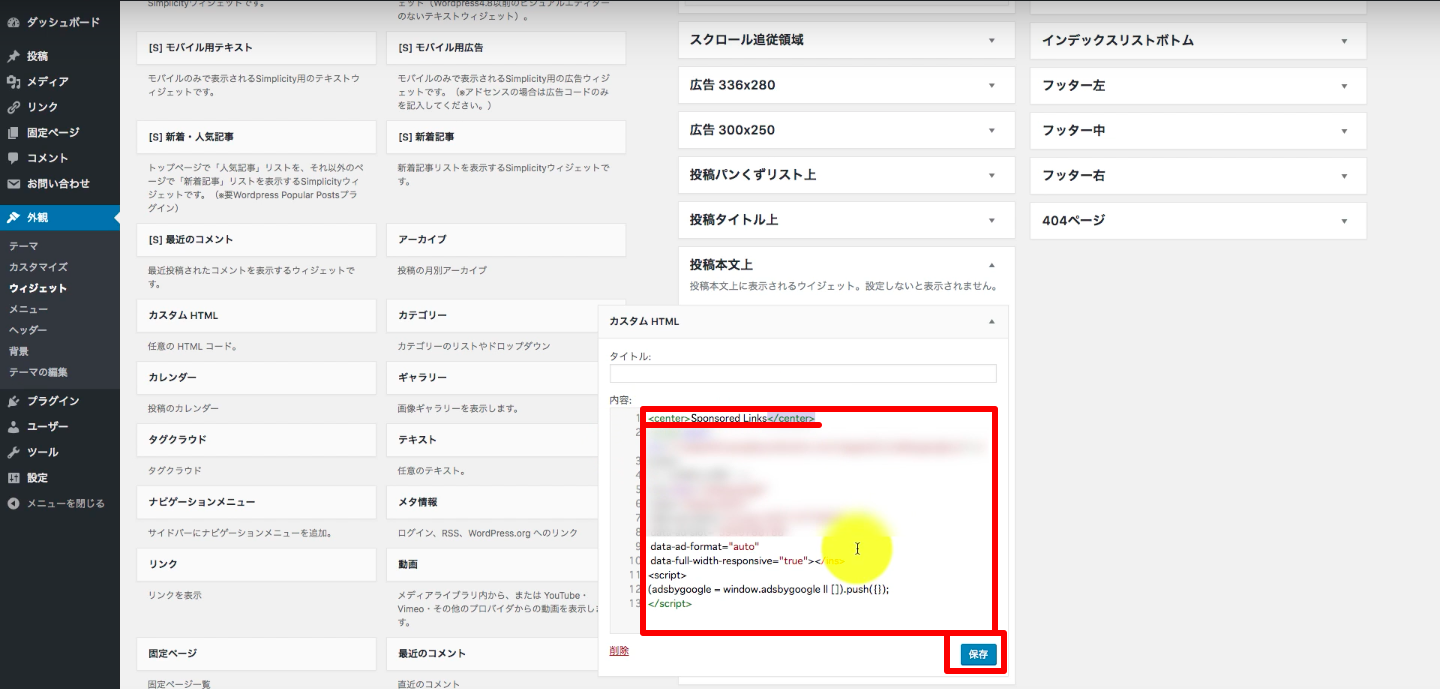This screenshot has width=1440, height=689.
Task: Select the アーカイブ widget
Action: [506, 240]
